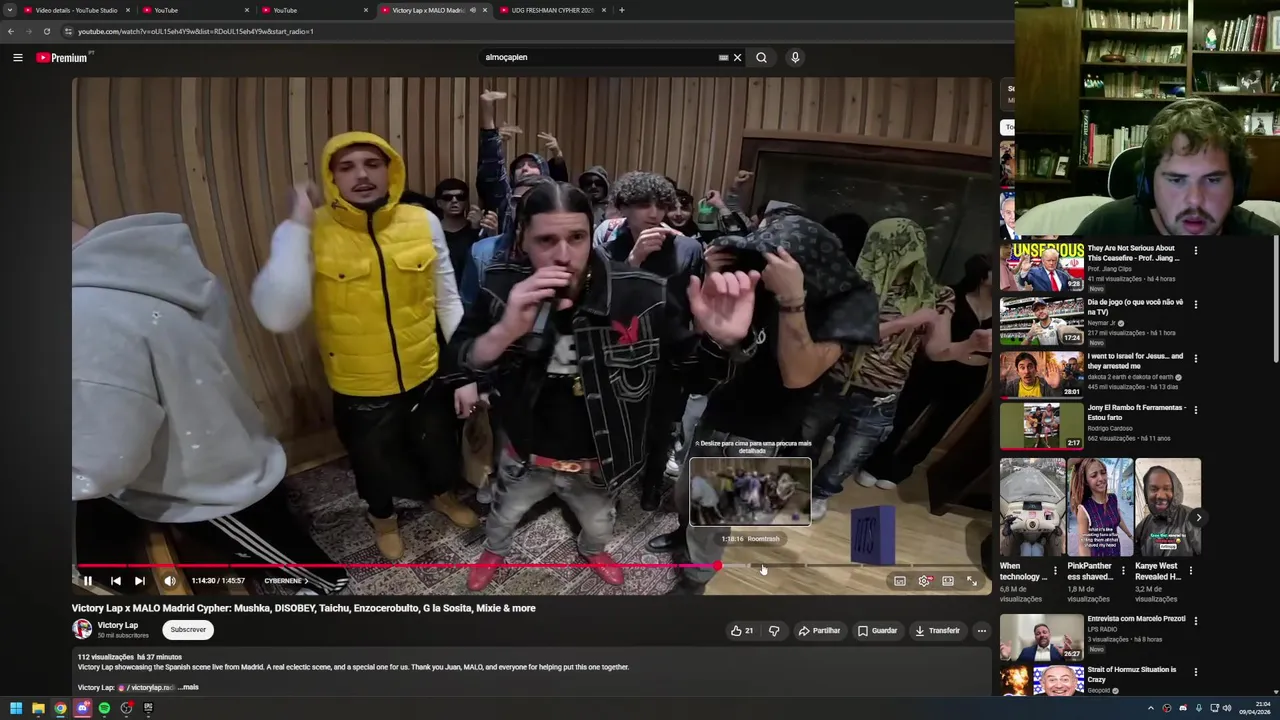Open Victory Lap channel name link
Image resolution: width=1280 pixels, height=720 pixels.
118,625
